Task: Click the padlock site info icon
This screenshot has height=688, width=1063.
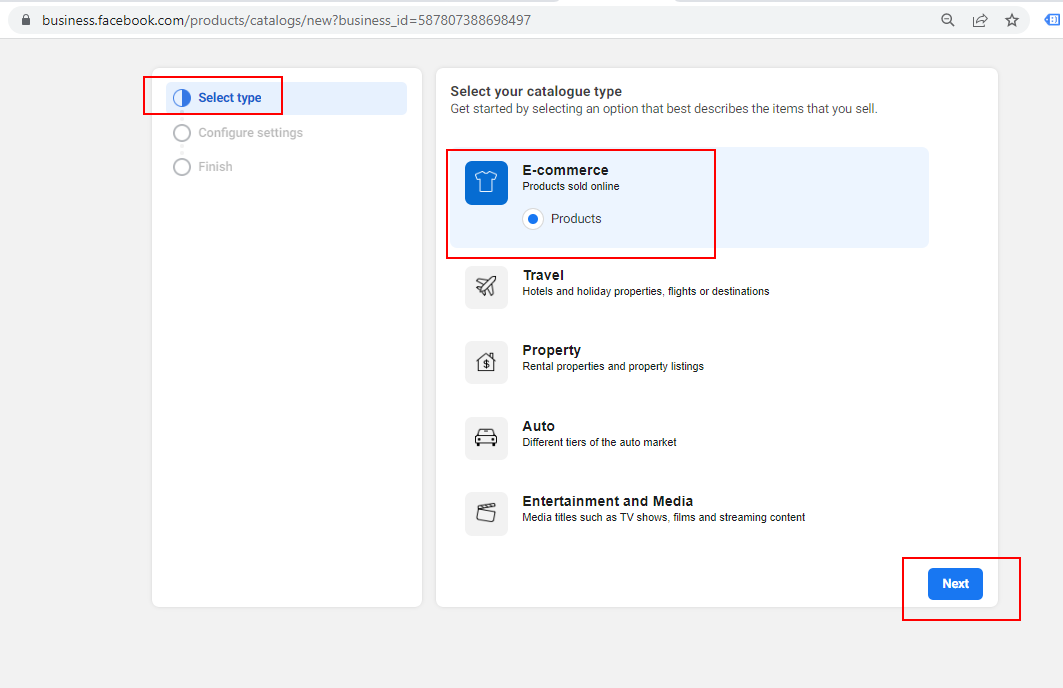Action: (25, 20)
